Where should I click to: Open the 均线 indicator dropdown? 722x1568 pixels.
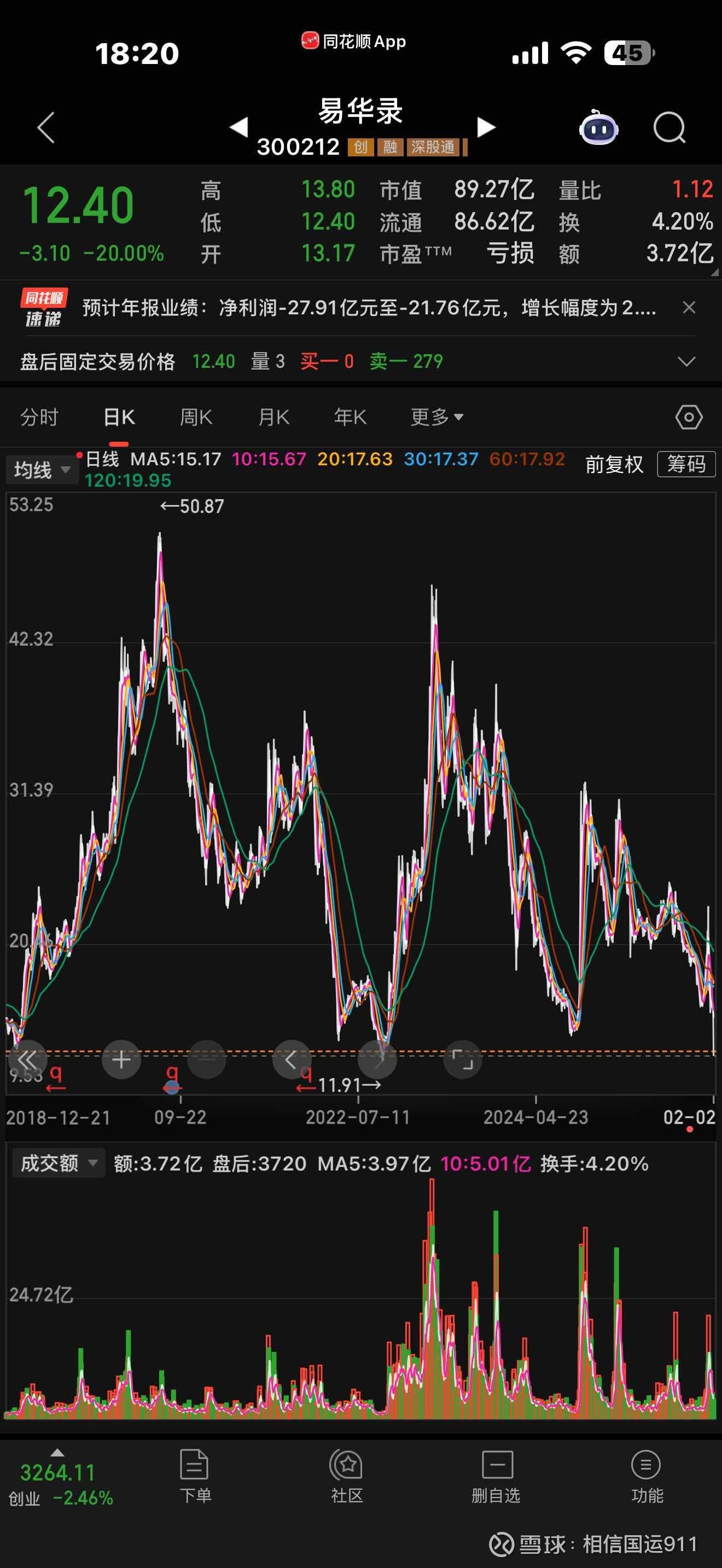[43, 470]
